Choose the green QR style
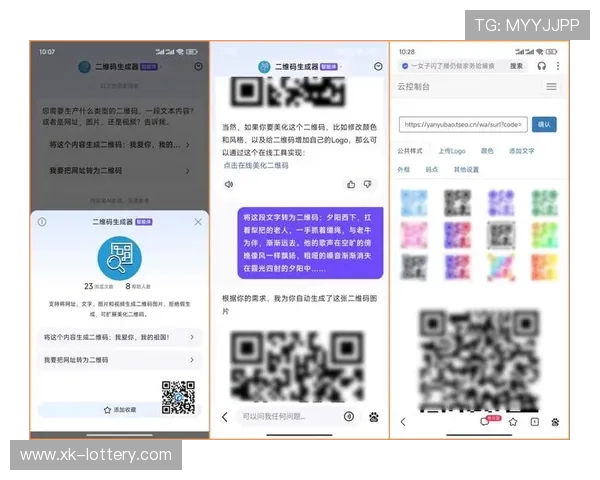This screenshot has width=600, height=480. pos(545,203)
